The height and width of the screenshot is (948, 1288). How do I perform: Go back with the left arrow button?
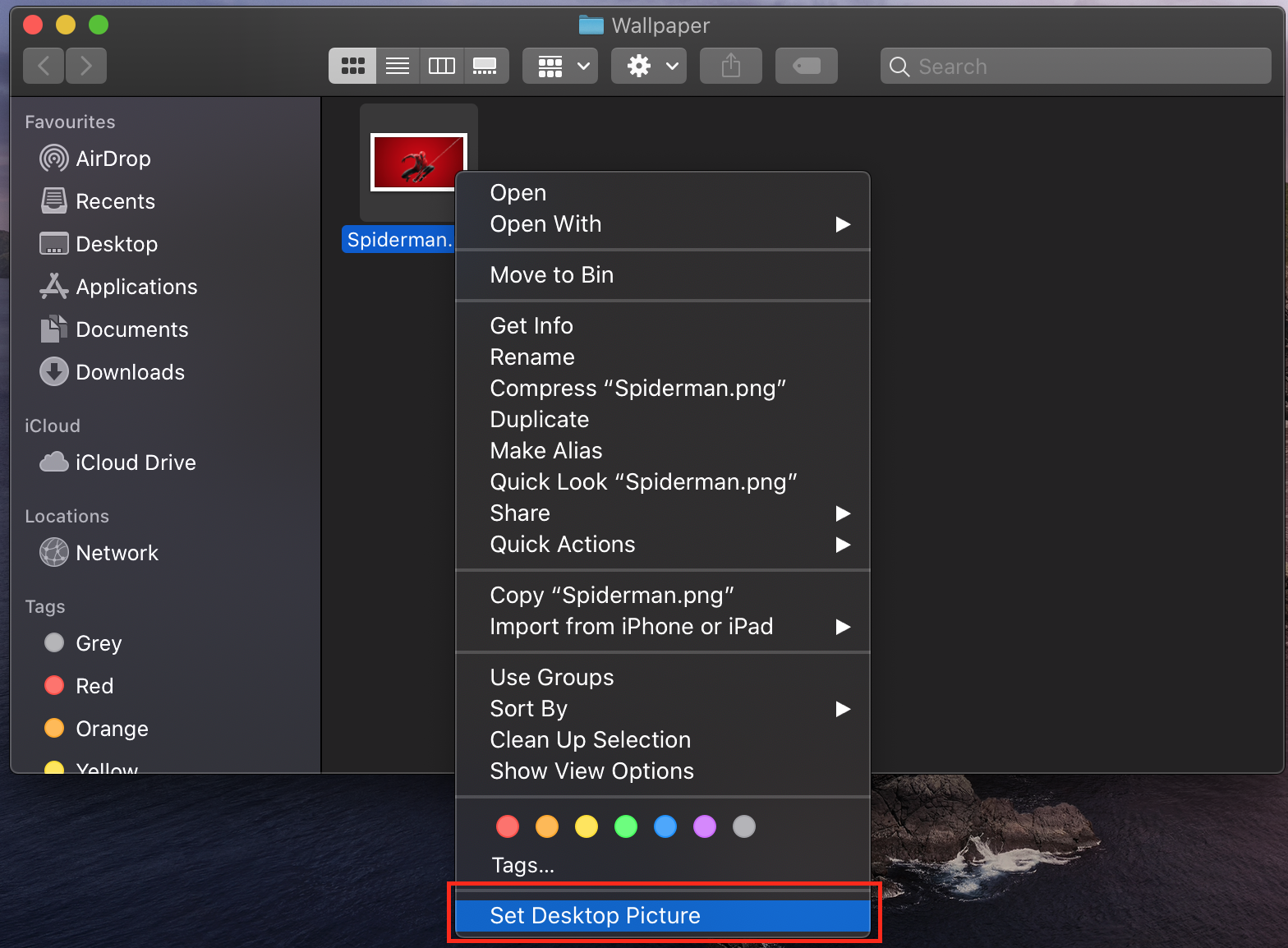tap(44, 66)
